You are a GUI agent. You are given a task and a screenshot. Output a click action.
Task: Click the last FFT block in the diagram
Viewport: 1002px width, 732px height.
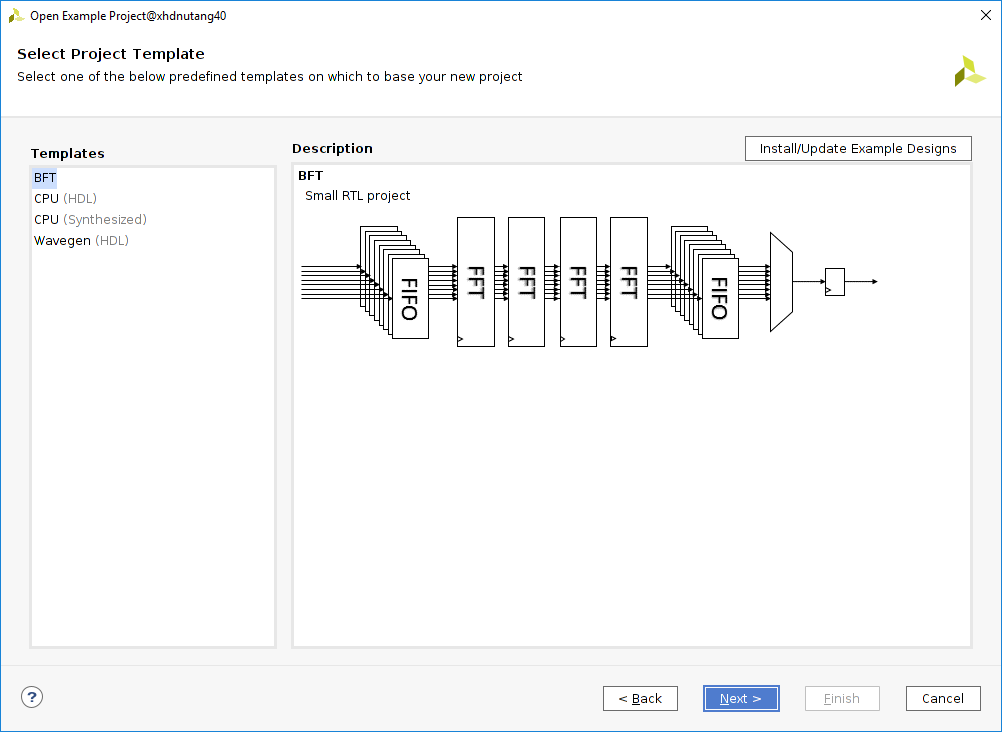coord(628,282)
